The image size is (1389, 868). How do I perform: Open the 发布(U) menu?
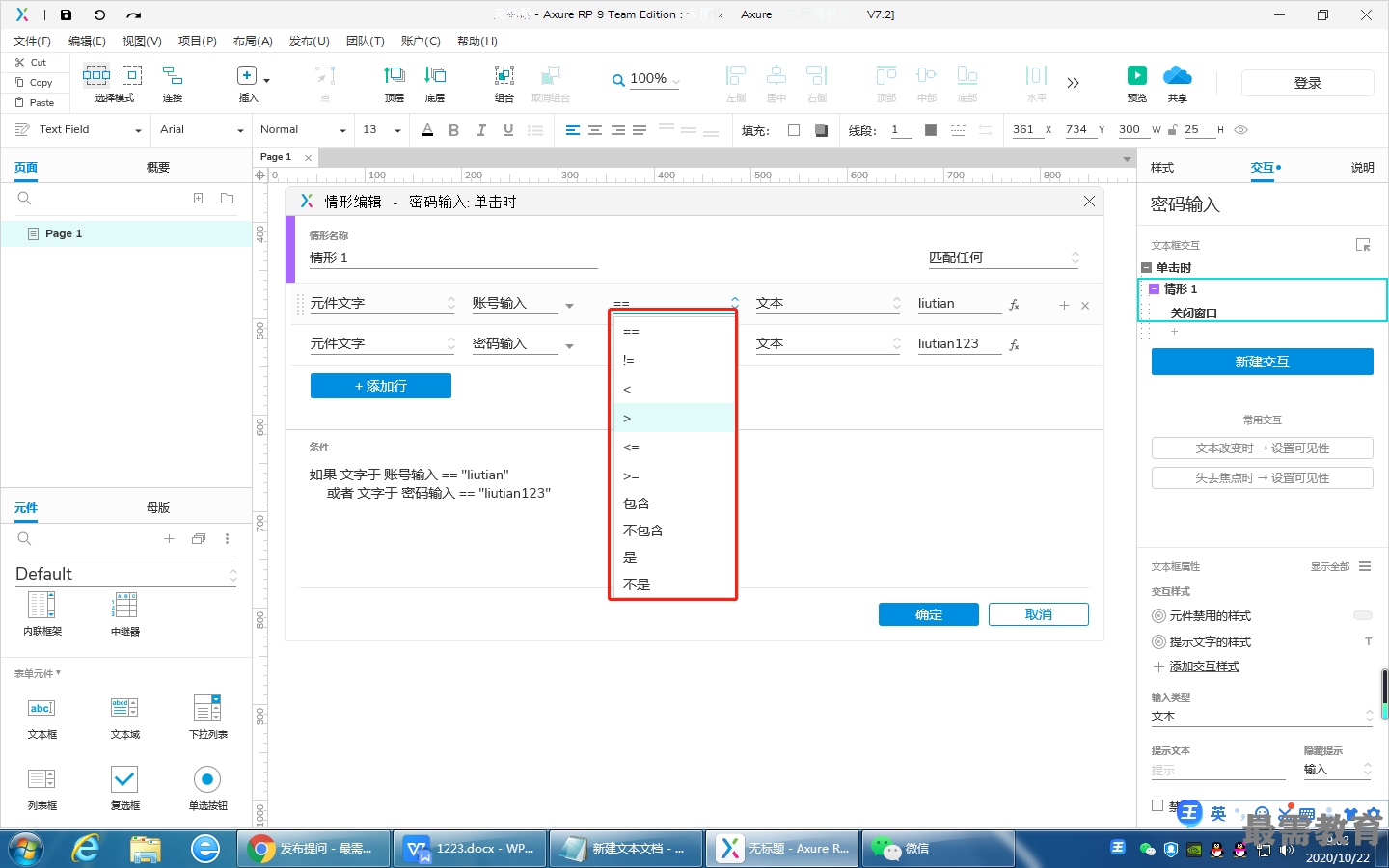coord(310,41)
